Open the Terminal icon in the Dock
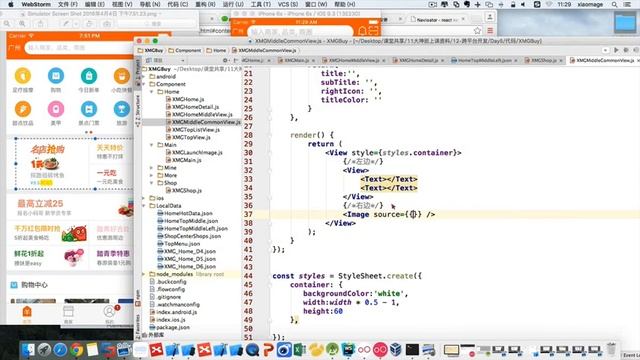The image size is (640, 360). pyautogui.click(x=412, y=350)
